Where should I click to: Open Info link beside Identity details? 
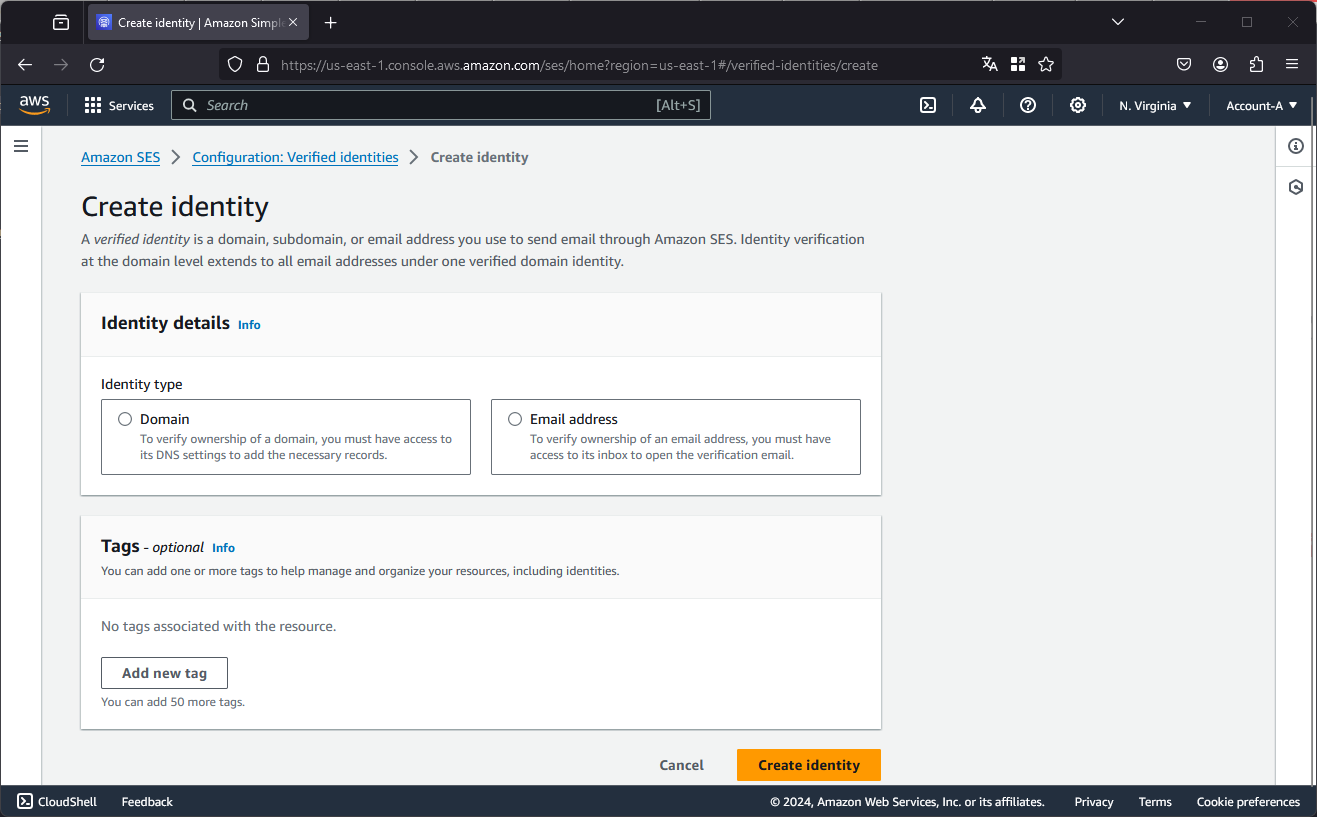pos(249,325)
